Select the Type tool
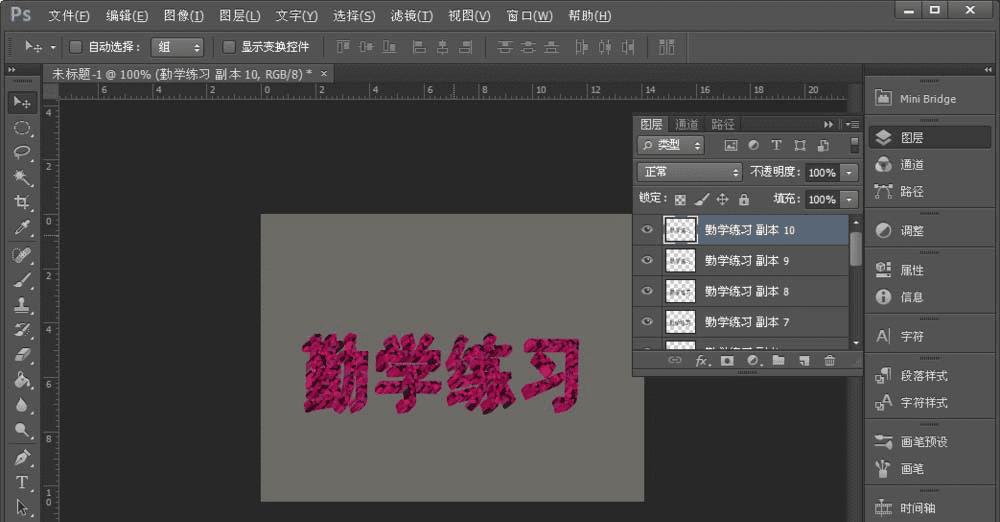The width and height of the screenshot is (1000, 522). [22, 482]
